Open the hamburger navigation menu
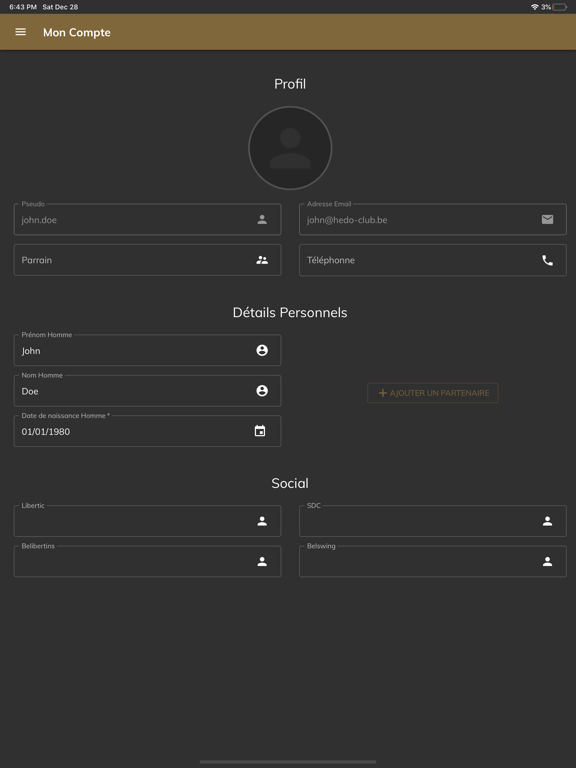The image size is (576, 768). [21, 32]
